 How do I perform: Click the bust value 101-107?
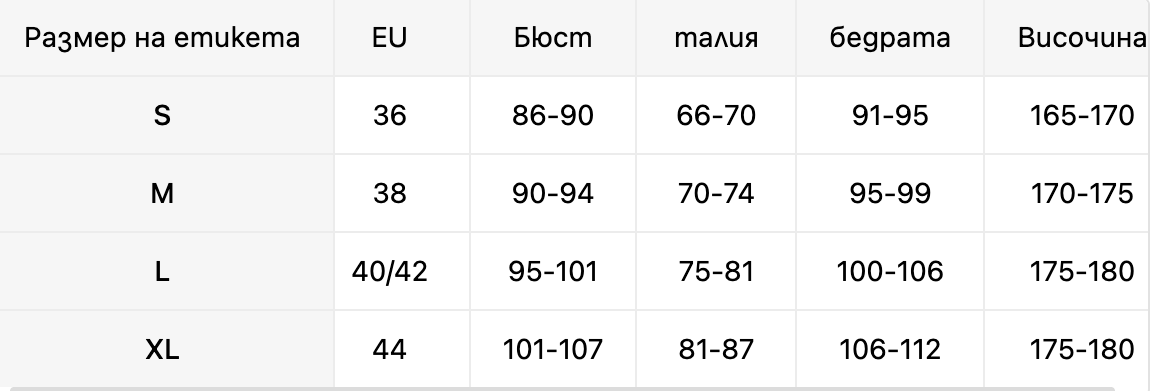coord(552,350)
